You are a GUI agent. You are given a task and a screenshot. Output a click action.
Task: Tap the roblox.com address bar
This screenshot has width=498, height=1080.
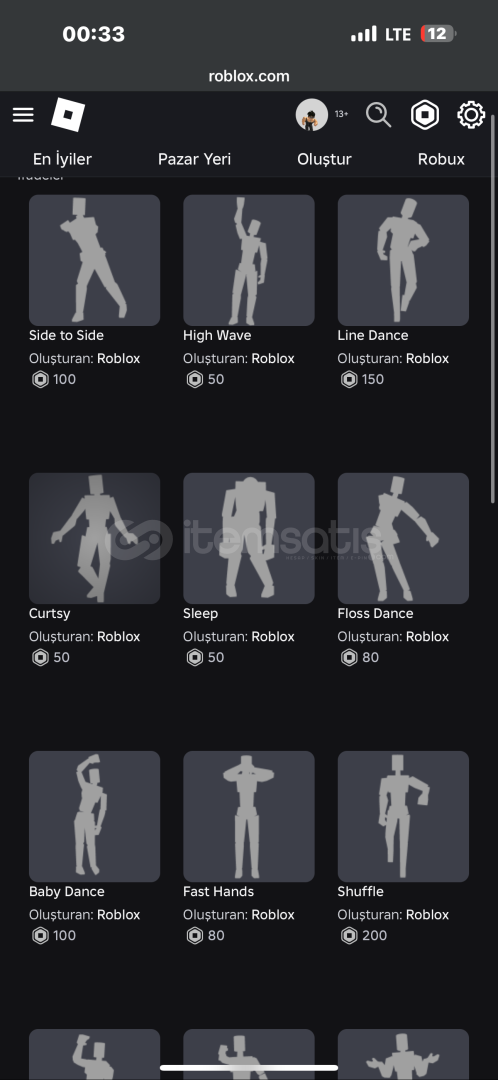click(249, 76)
